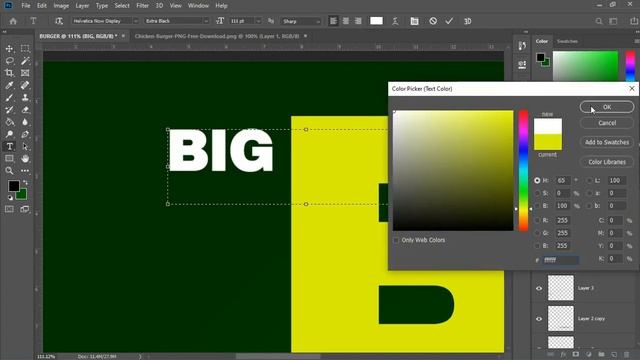The image size is (640, 360).
Task: Cancel current text edits
Action: click(x=433, y=21)
